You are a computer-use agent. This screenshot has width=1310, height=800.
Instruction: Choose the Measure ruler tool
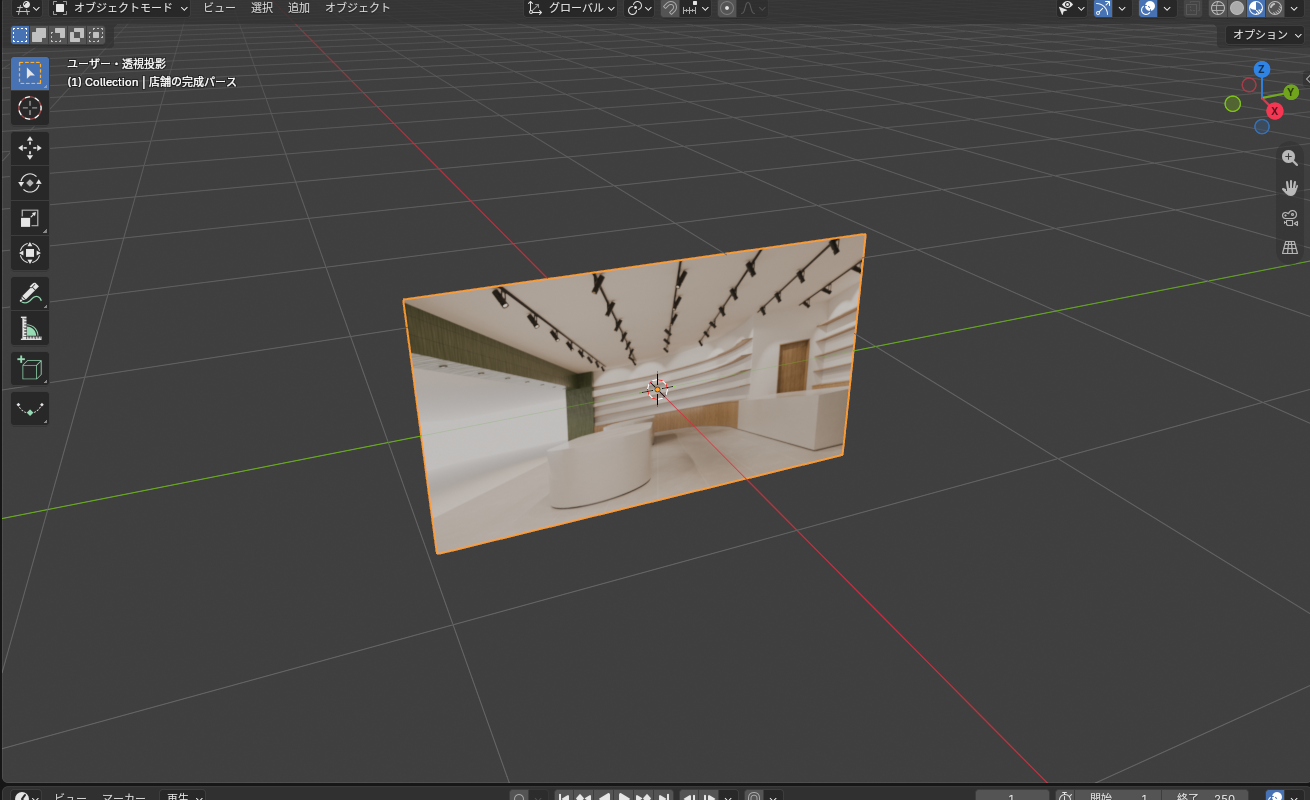[30, 329]
